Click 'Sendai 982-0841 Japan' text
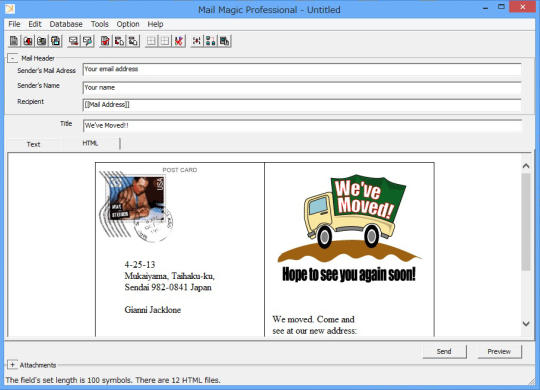This screenshot has width=540, height=390. 168,287
